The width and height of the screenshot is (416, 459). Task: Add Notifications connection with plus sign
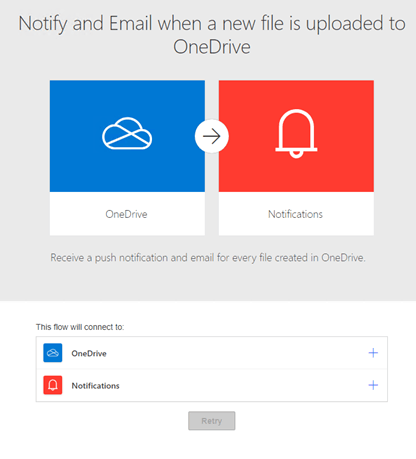tap(373, 385)
